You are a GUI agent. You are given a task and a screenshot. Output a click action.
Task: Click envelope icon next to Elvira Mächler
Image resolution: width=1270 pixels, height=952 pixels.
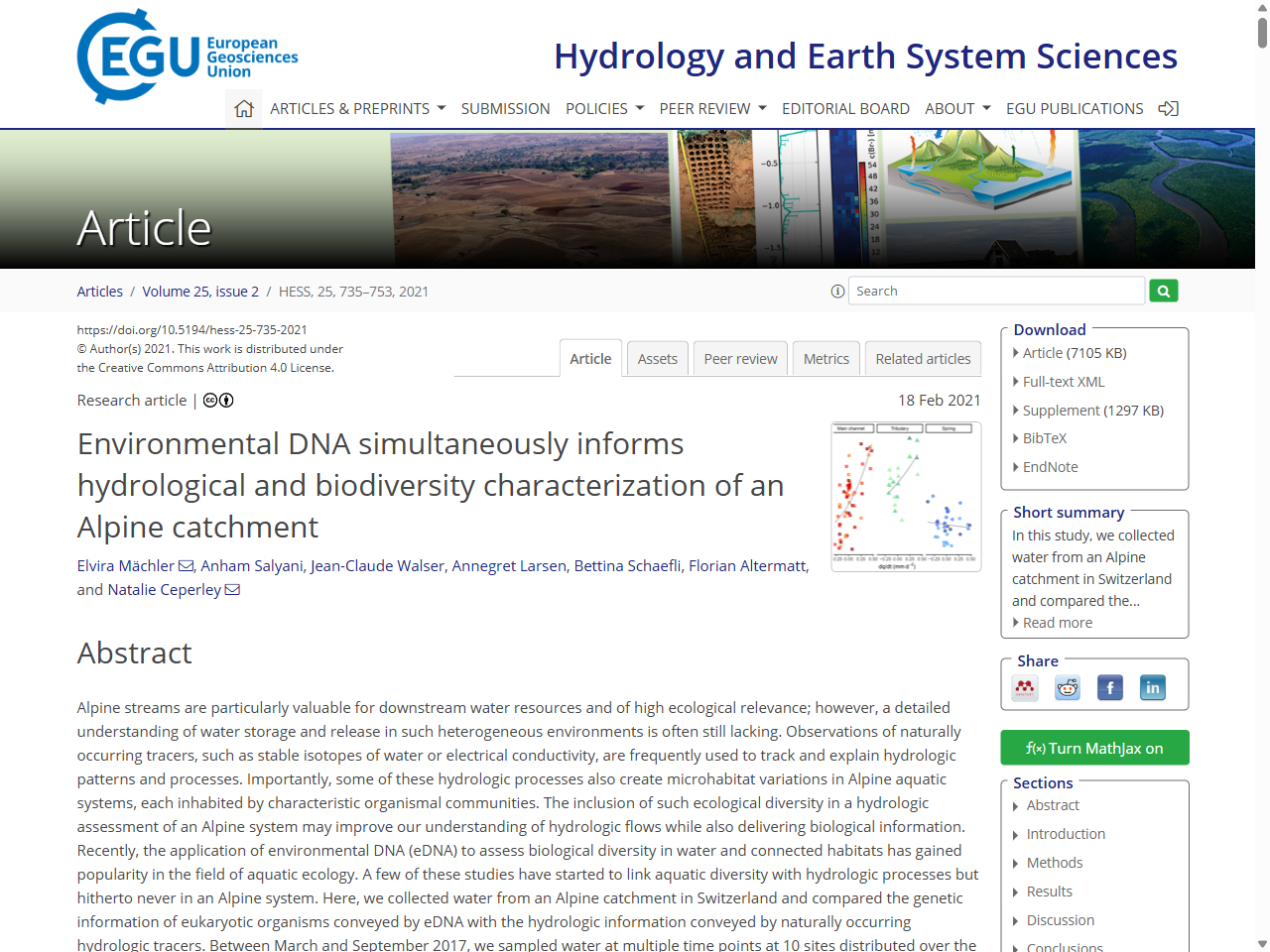[187, 566]
